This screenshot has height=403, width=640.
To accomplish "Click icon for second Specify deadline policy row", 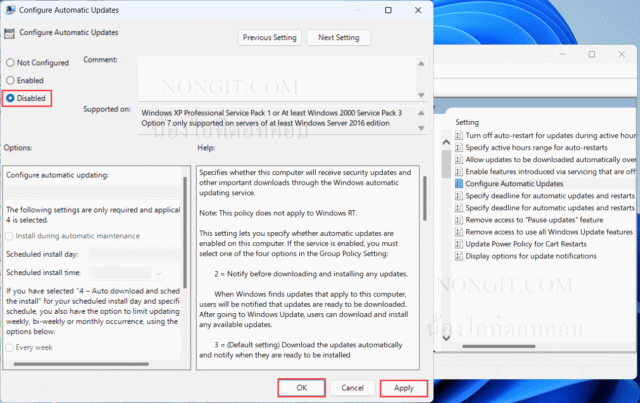I will pos(459,208).
